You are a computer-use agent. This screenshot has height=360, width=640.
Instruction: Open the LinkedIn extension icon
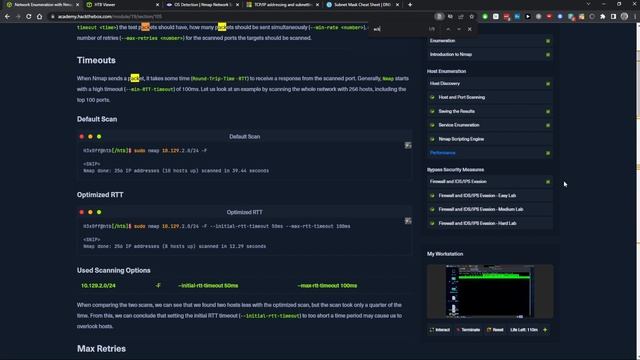[x=517, y=17]
